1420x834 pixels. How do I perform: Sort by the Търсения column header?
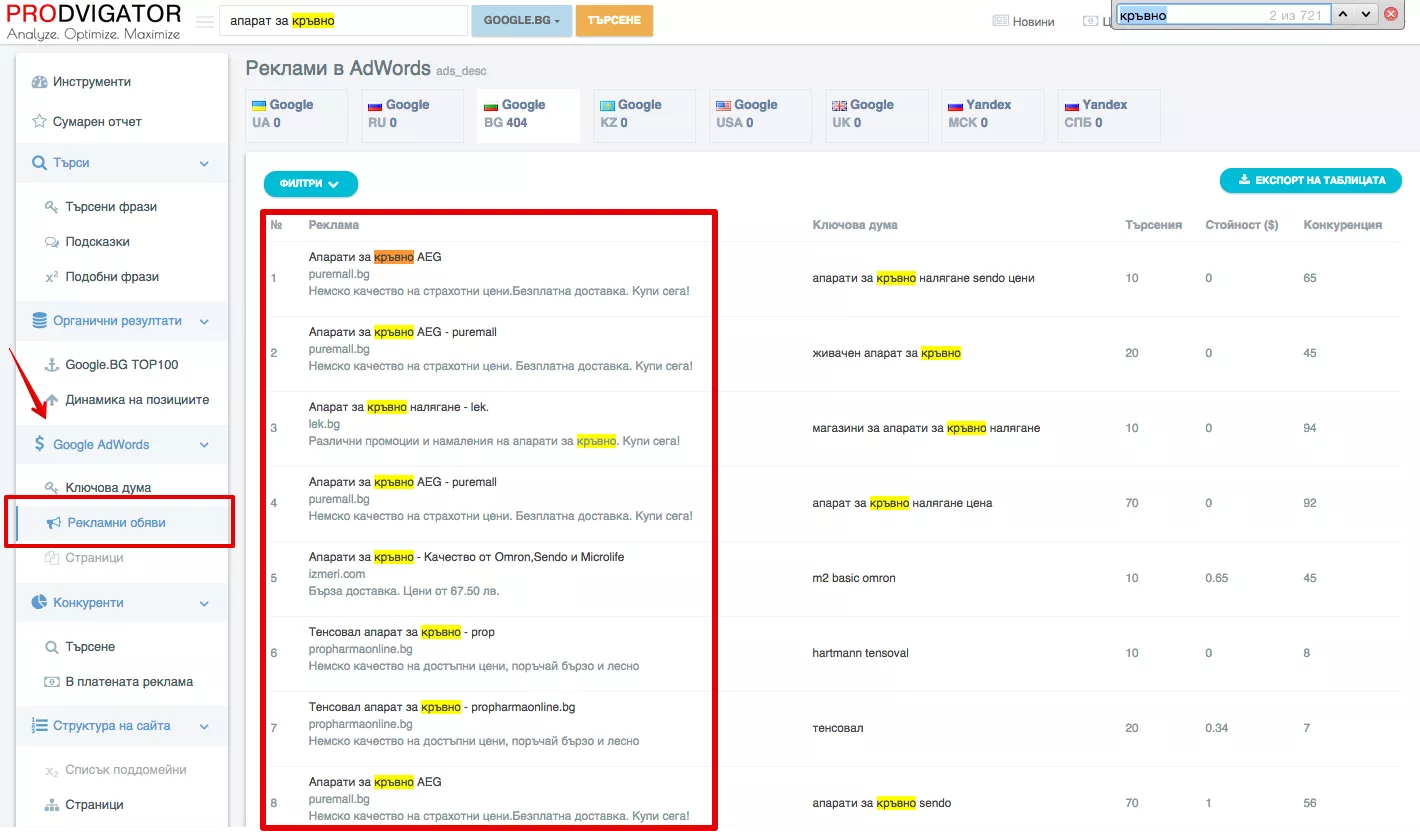click(x=1154, y=225)
